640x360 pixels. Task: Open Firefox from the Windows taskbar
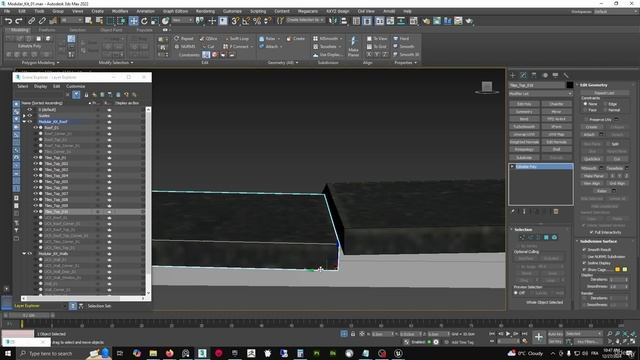(x=169, y=353)
